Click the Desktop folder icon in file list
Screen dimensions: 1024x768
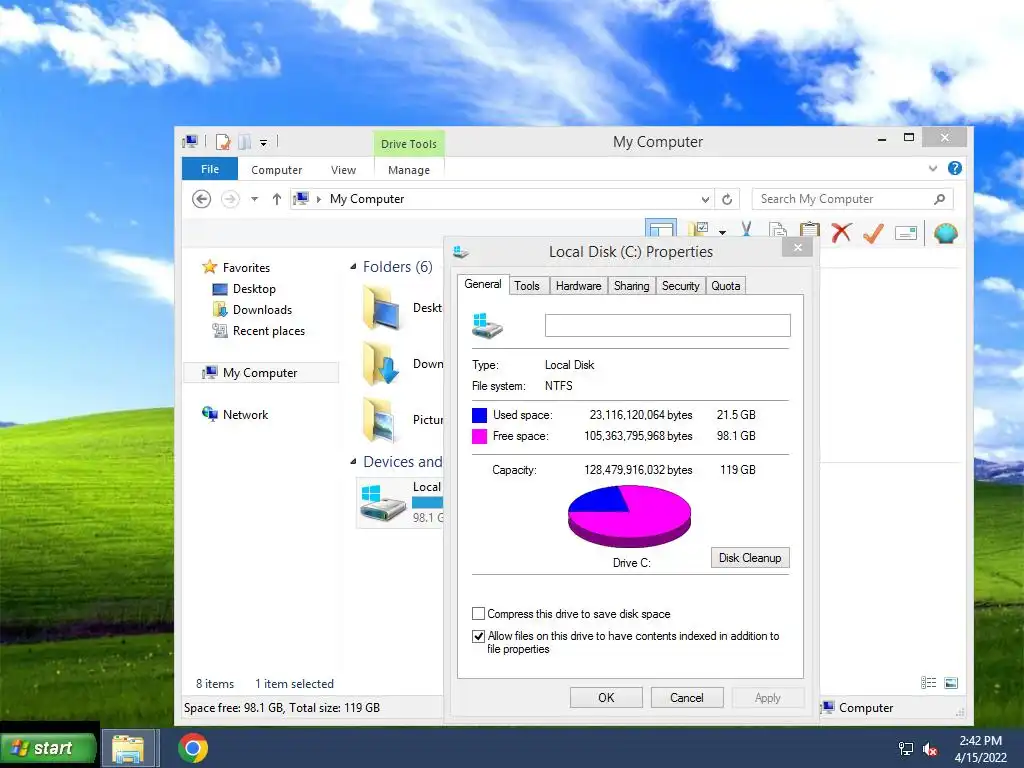coord(382,308)
